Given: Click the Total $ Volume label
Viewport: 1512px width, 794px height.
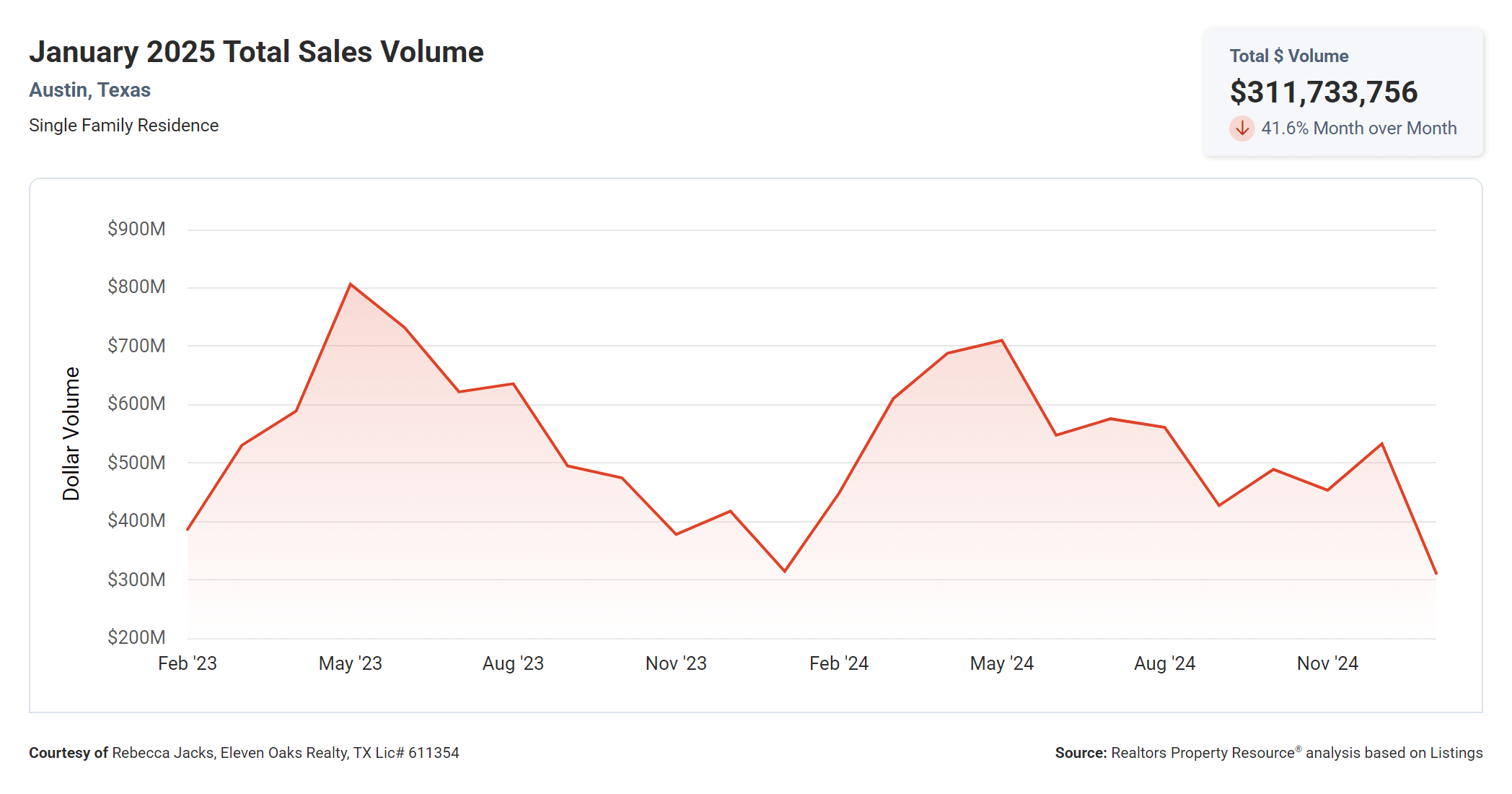Looking at the screenshot, I should click(1288, 56).
